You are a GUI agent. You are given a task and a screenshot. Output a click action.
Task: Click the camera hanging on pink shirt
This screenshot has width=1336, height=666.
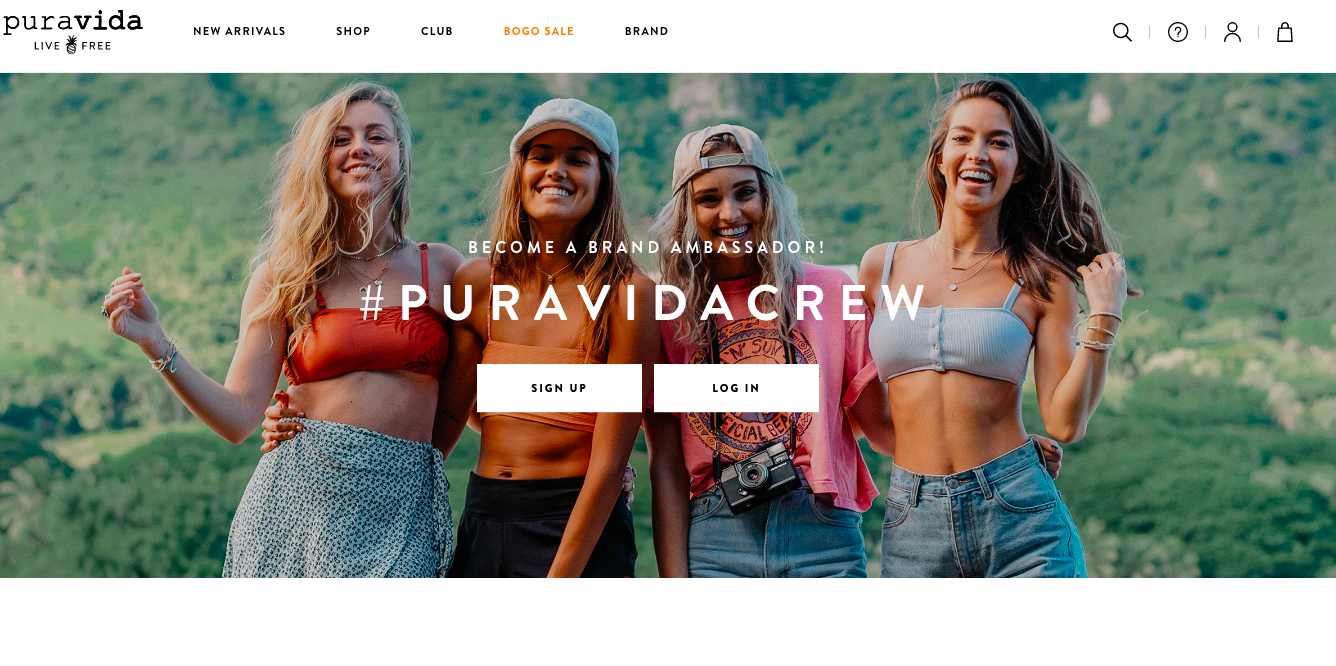tap(760, 476)
